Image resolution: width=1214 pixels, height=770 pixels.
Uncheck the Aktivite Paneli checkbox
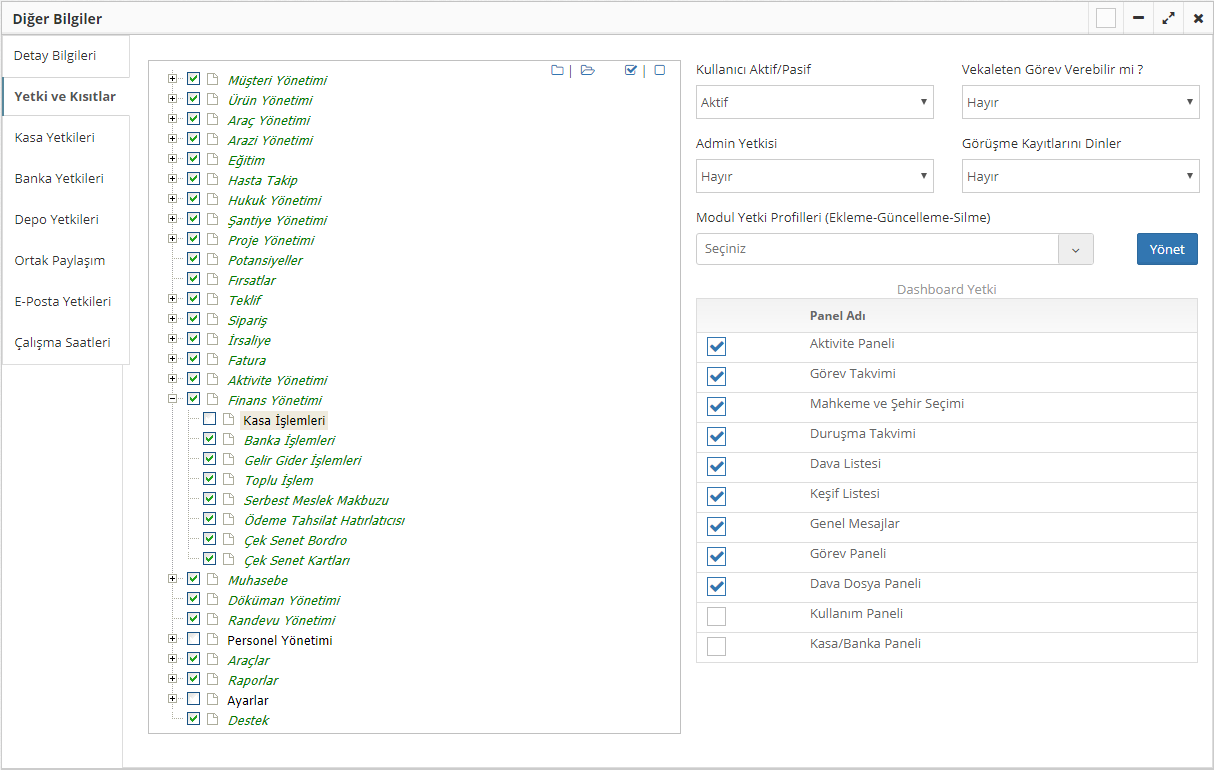(716, 346)
